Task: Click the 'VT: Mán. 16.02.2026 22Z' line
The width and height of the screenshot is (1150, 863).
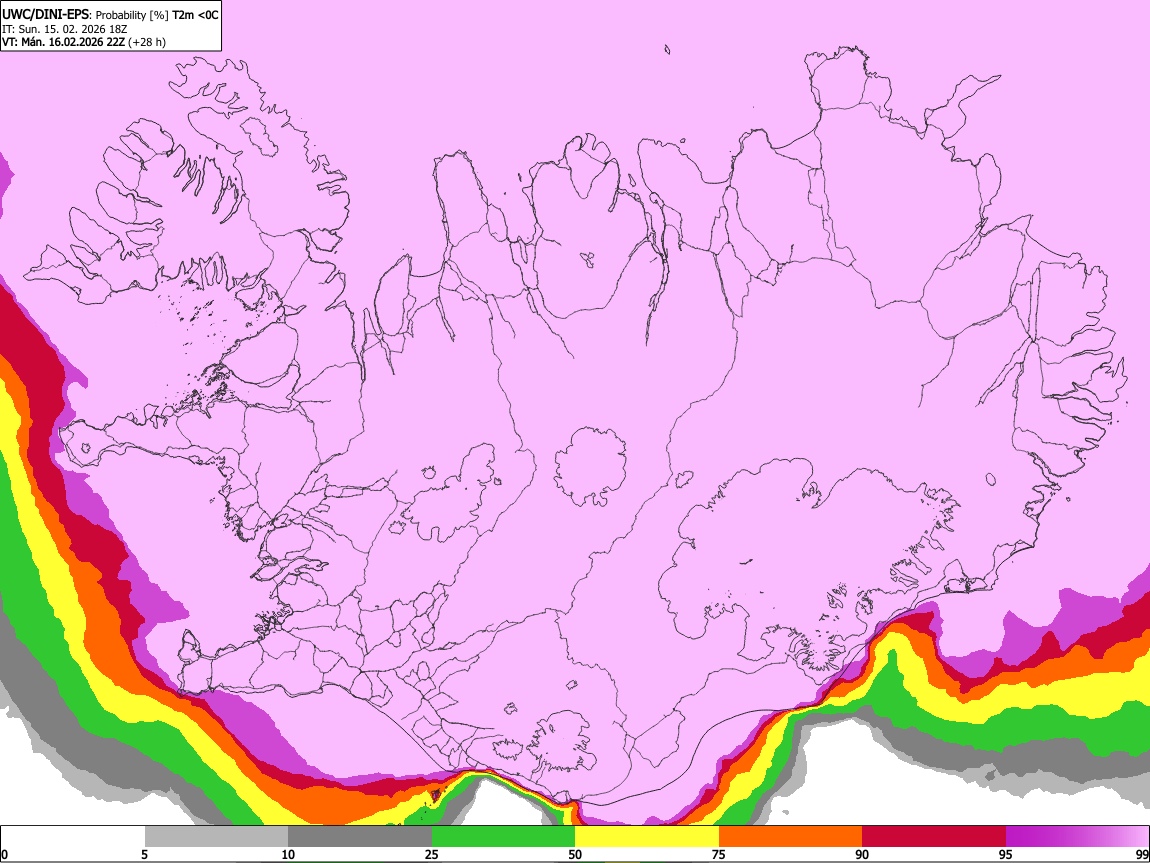Action: pyautogui.click(x=63, y=42)
